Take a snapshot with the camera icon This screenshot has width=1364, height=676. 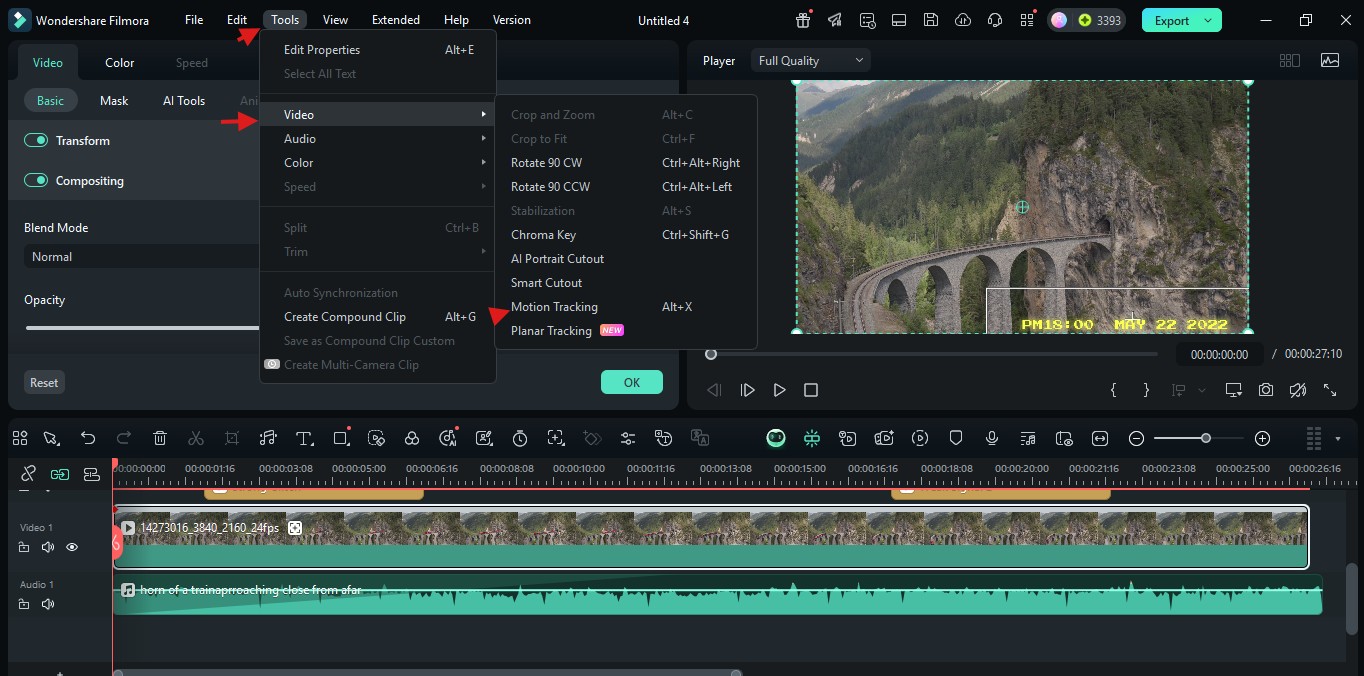coord(1266,390)
